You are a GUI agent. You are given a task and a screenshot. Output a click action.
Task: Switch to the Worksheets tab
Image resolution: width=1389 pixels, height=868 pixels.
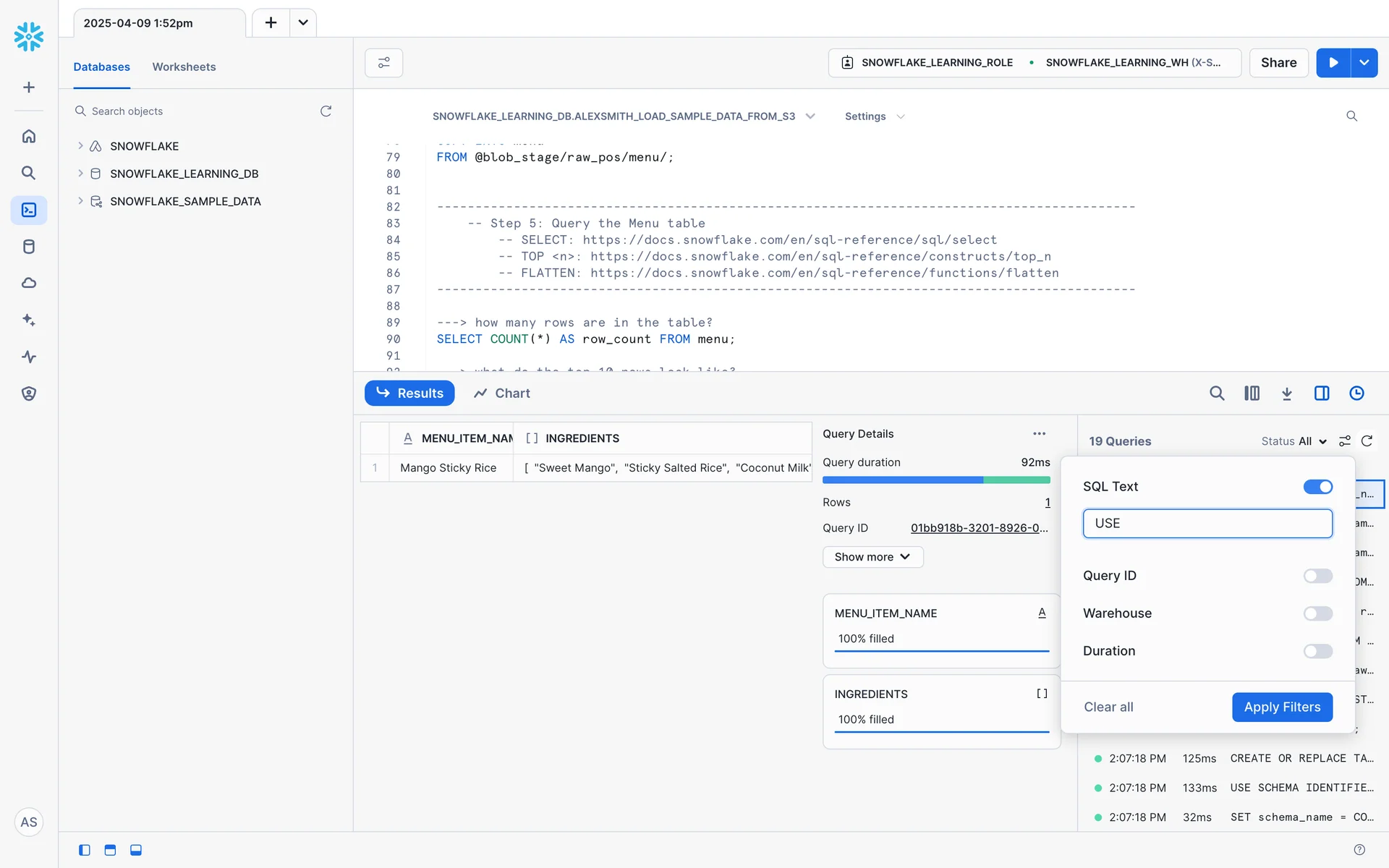(x=184, y=67)
